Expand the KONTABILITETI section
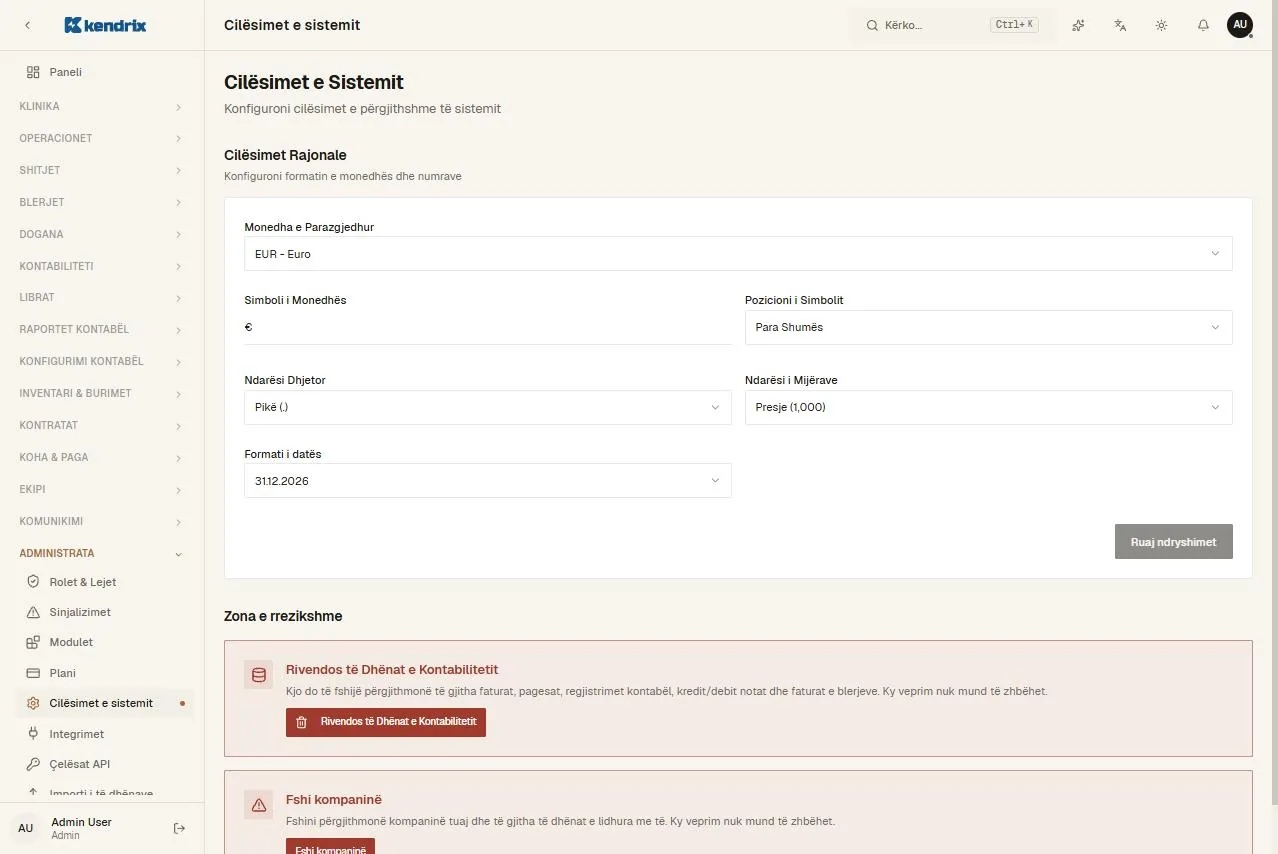 click(x=102, y=266)
